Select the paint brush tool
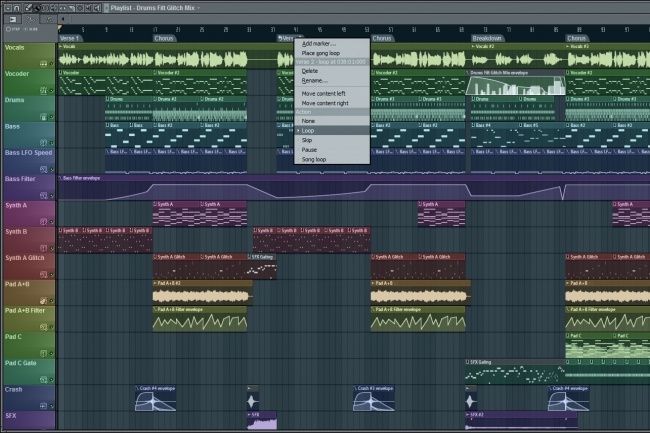This screenshot has width=650, height=433. tap(36, 8)
